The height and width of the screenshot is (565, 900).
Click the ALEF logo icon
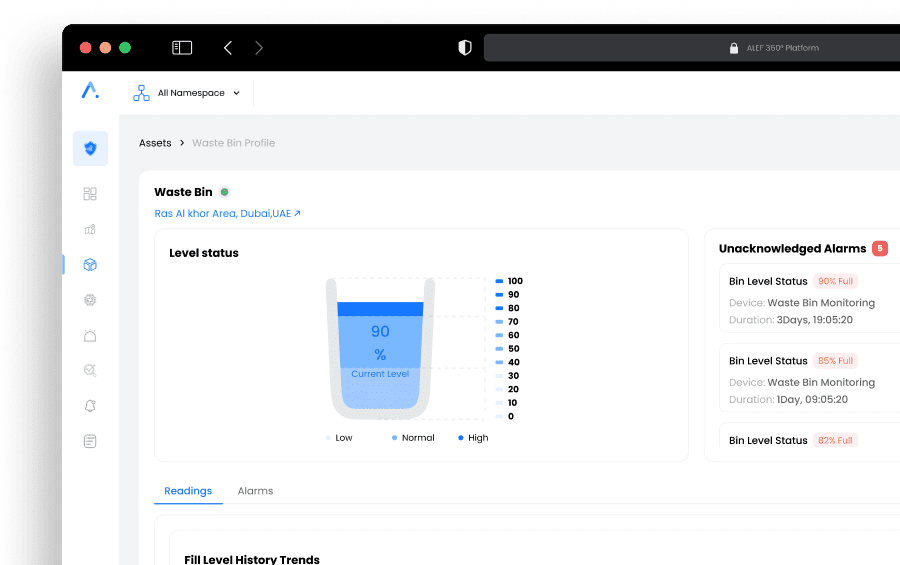(90, 91)
